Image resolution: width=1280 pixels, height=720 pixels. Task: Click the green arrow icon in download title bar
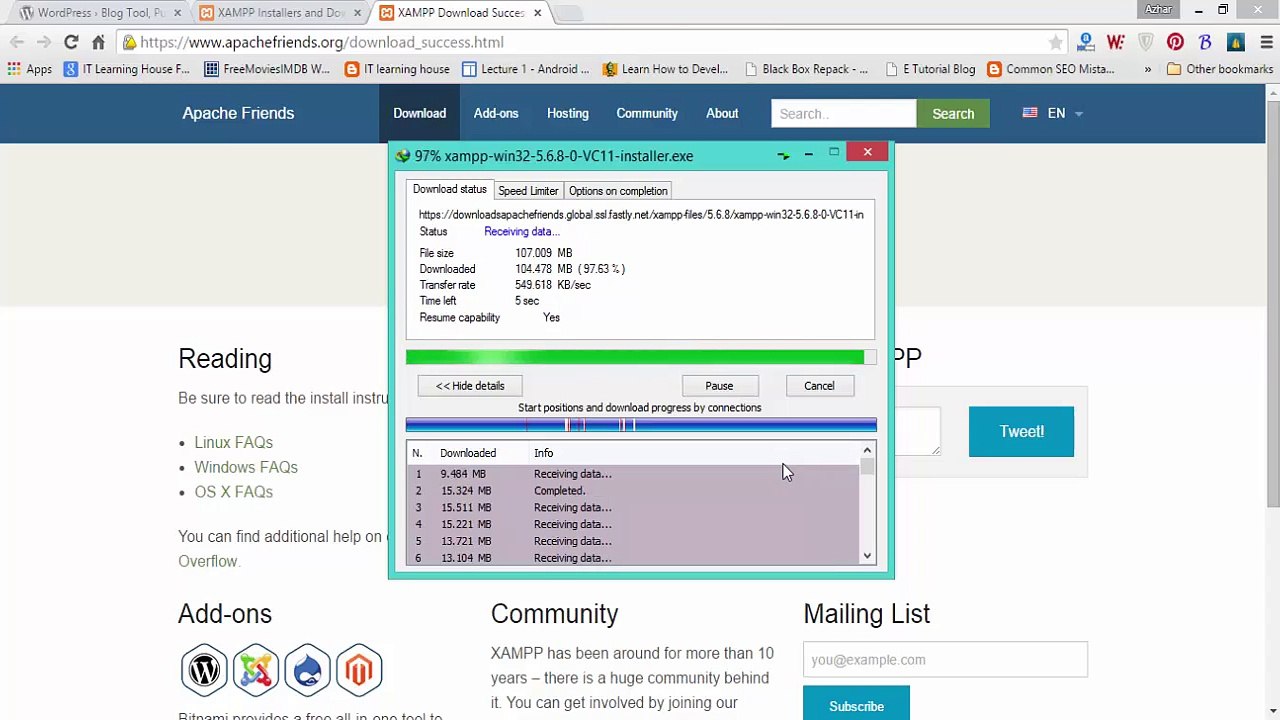[x=783, y=155]
